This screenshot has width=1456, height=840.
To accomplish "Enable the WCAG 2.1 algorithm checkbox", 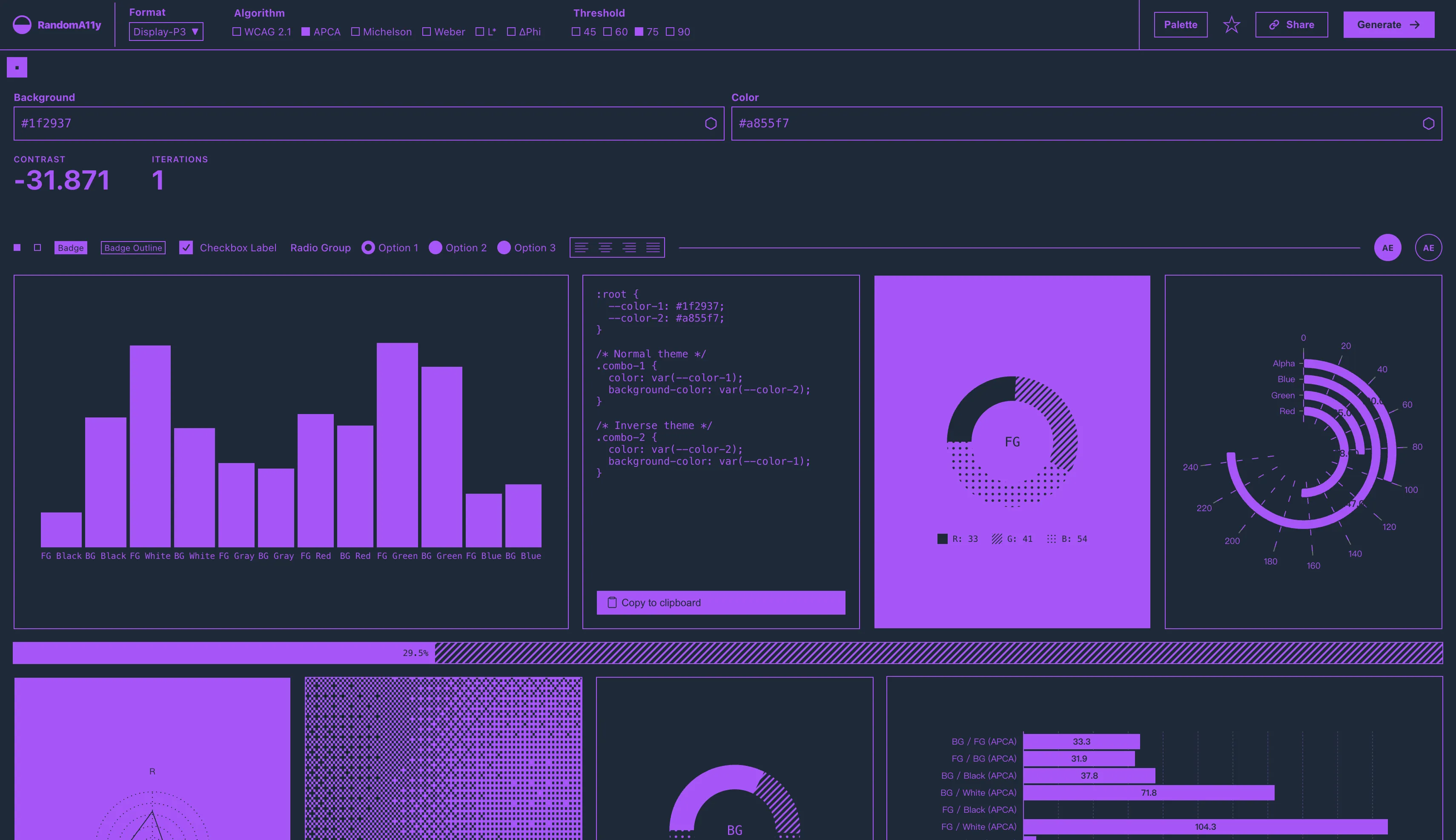I will (237, 32).
